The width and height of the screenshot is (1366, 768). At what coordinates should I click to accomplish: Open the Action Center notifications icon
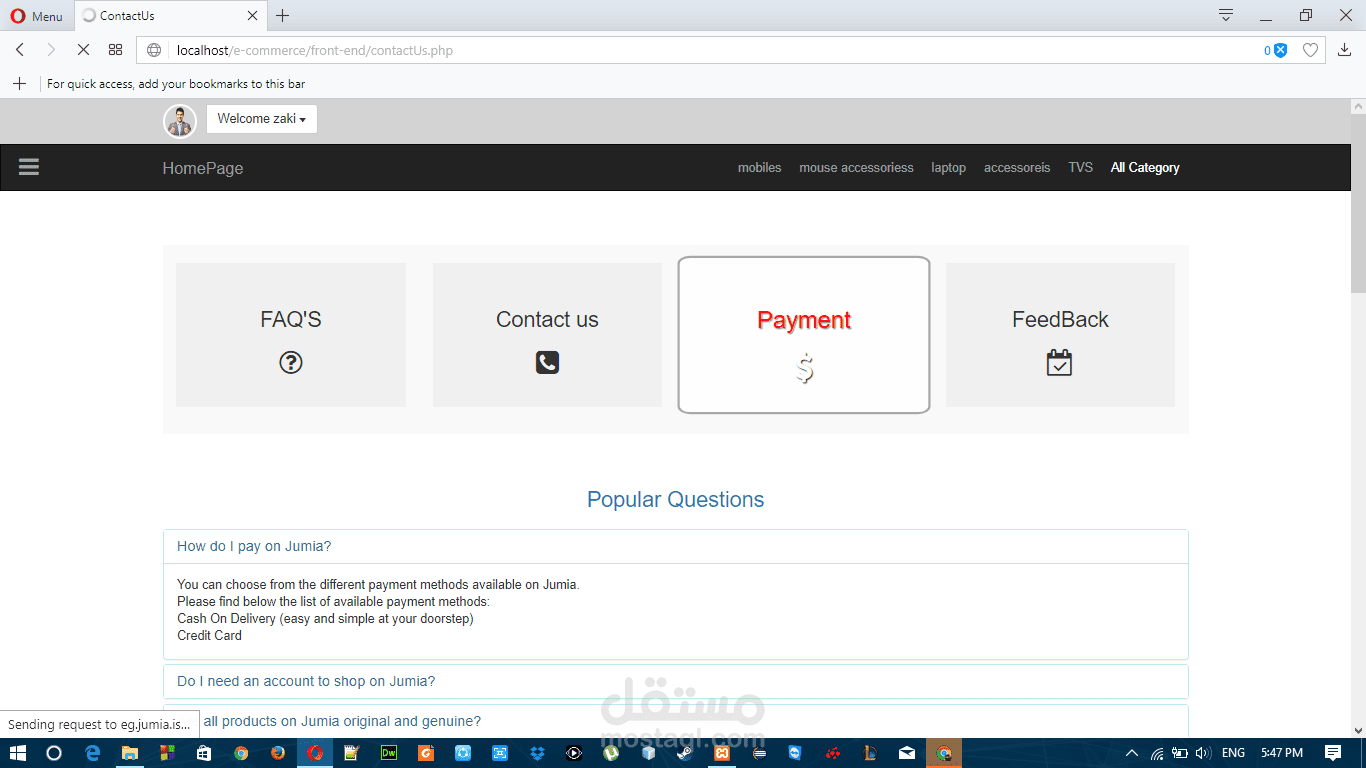1333,753
